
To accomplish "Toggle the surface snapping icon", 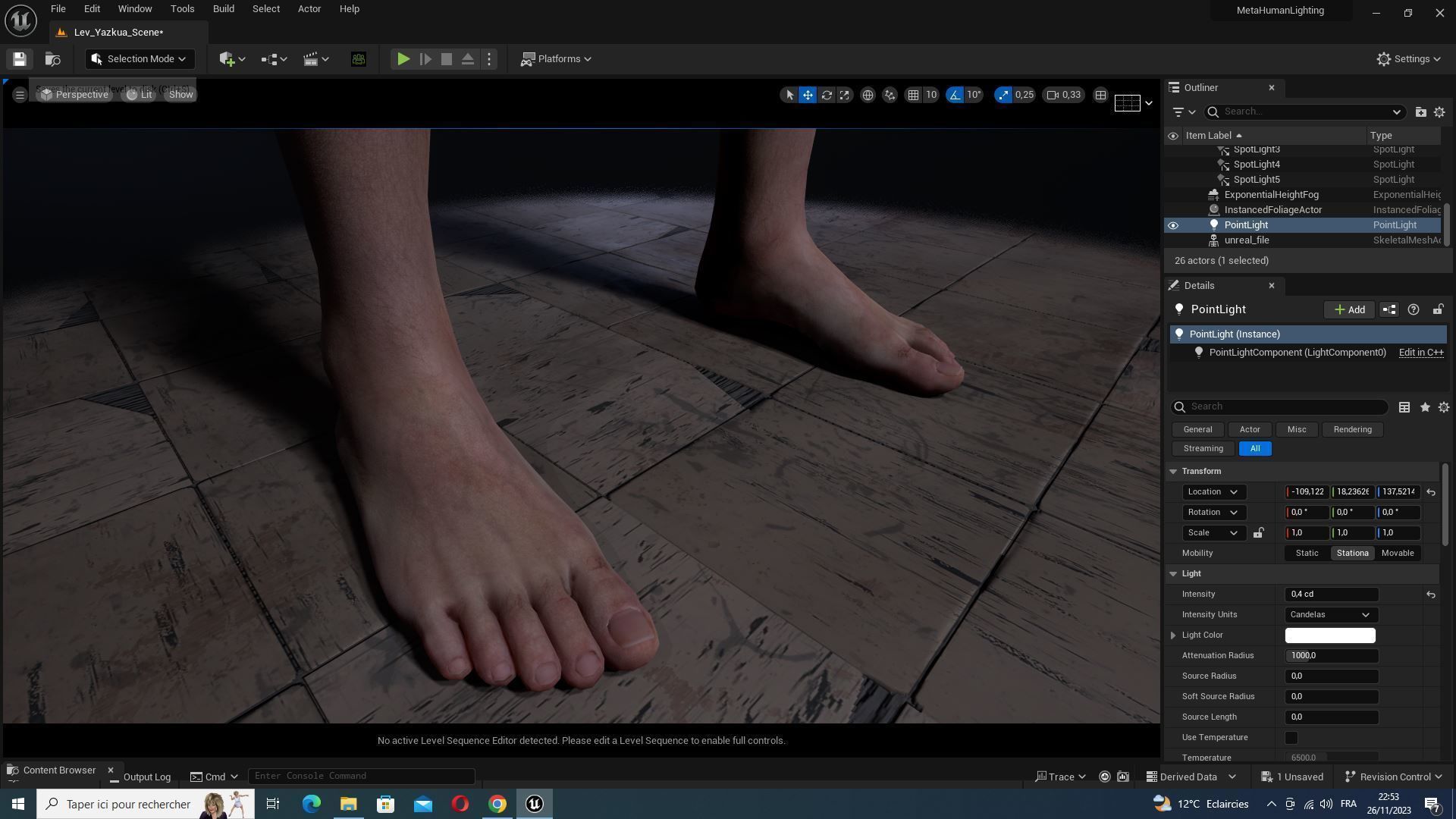I will click(890, 95).
